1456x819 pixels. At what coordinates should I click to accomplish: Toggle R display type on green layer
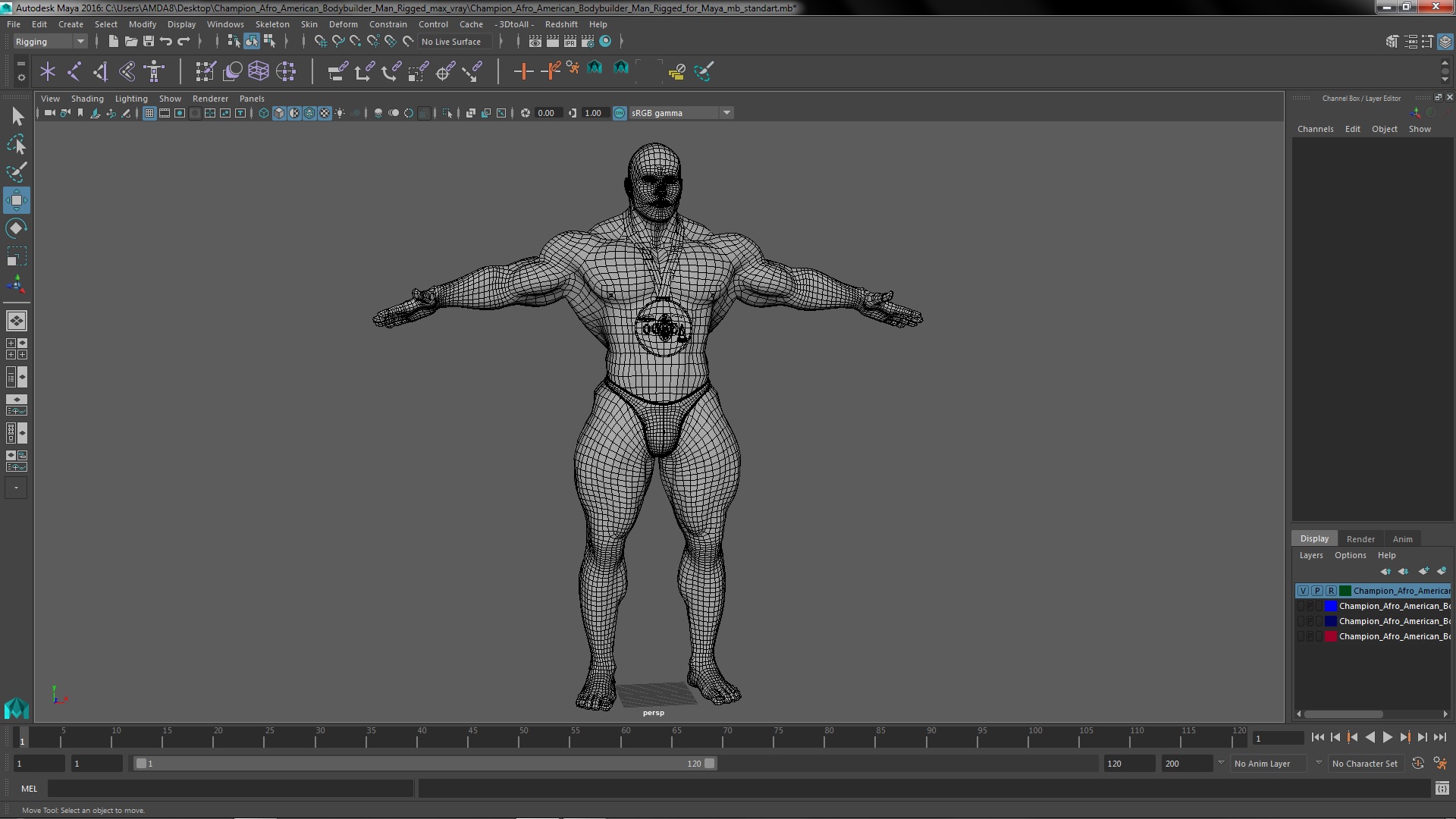(x=1331, y=591)
